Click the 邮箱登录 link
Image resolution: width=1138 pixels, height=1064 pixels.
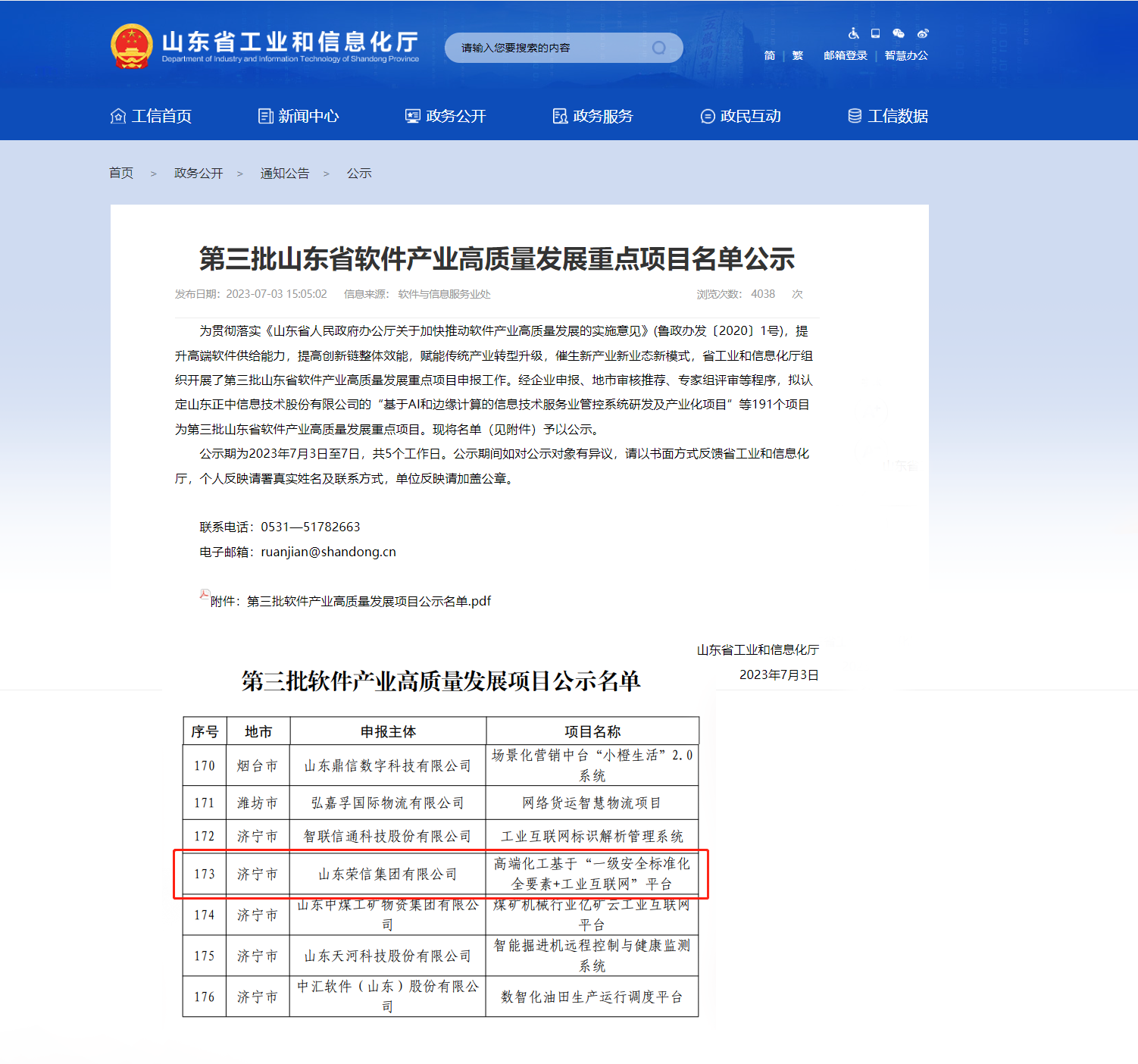coord(845,55)
